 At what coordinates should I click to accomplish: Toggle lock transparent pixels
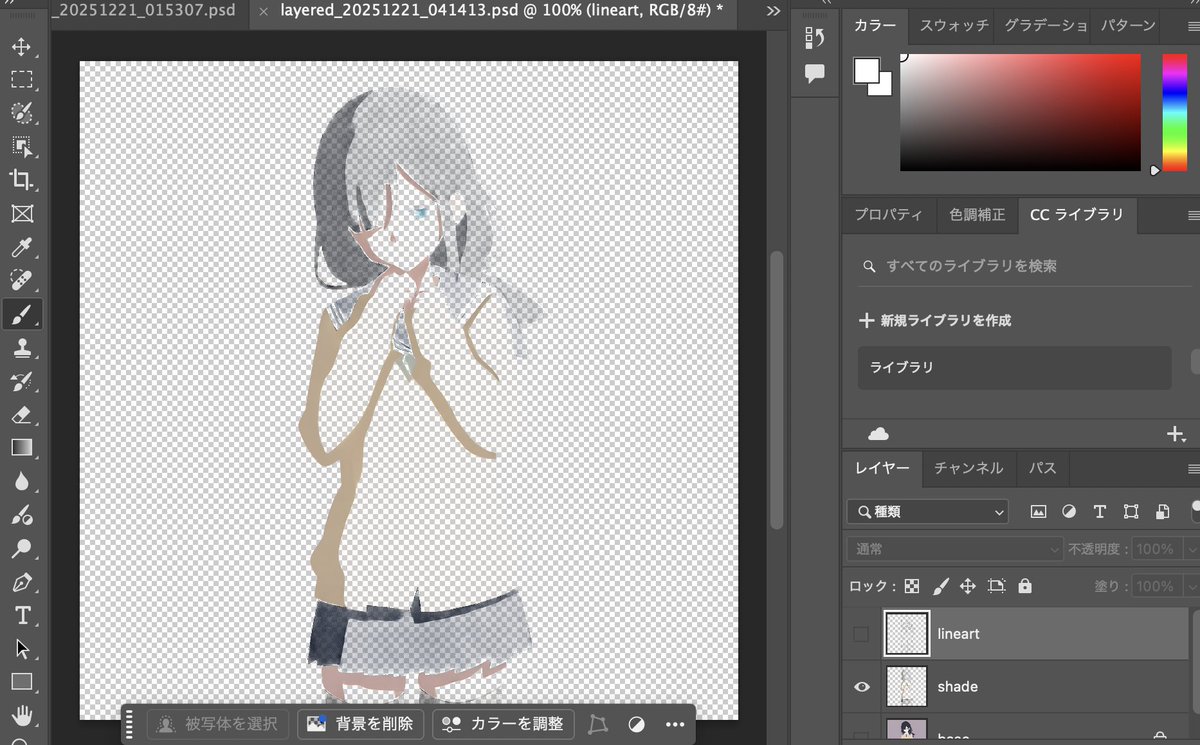[912, 586]
